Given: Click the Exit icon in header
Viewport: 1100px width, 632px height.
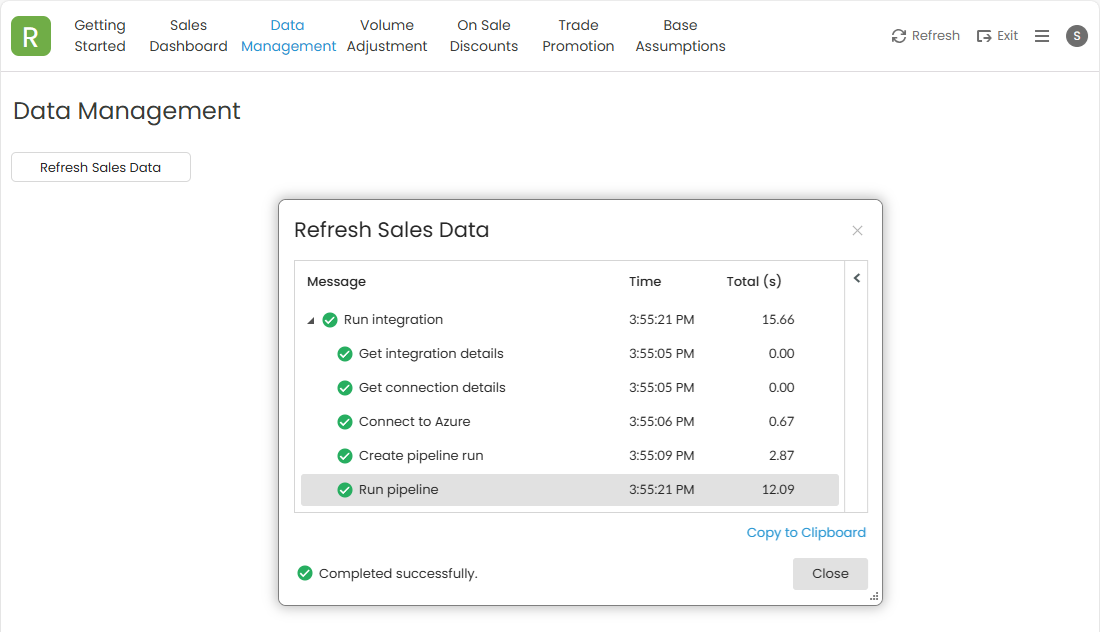Looking at the screenshot, I should 984,36.
